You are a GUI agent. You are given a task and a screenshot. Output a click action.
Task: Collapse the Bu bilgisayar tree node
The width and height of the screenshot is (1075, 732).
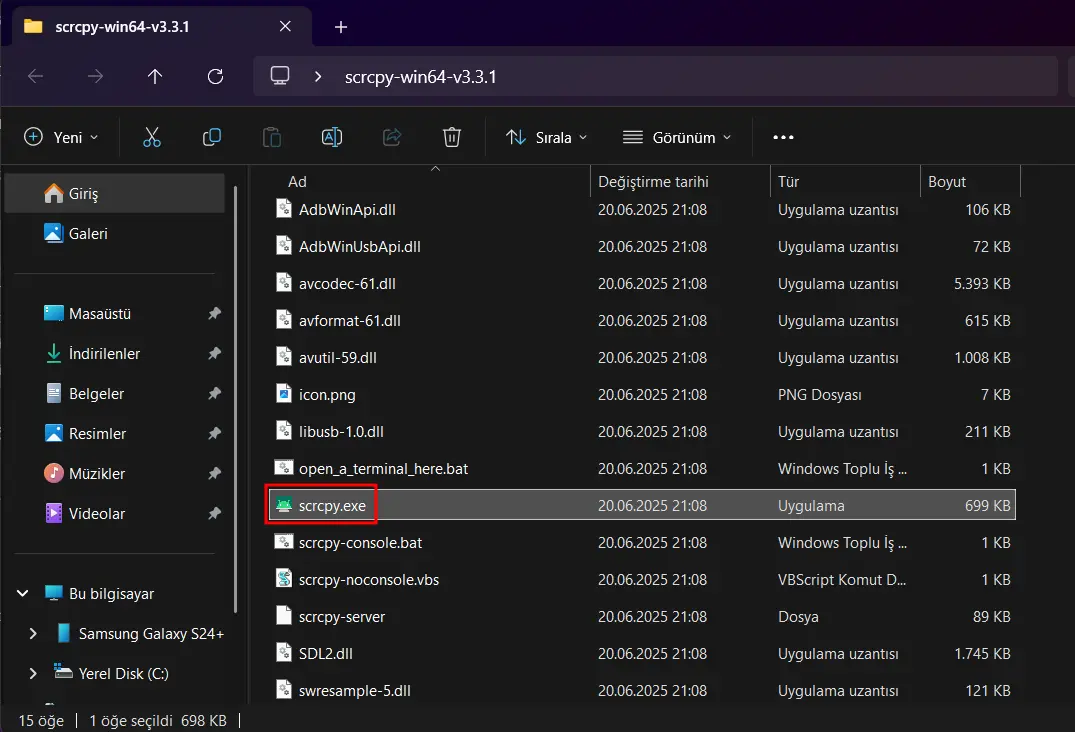pos(23,593)
